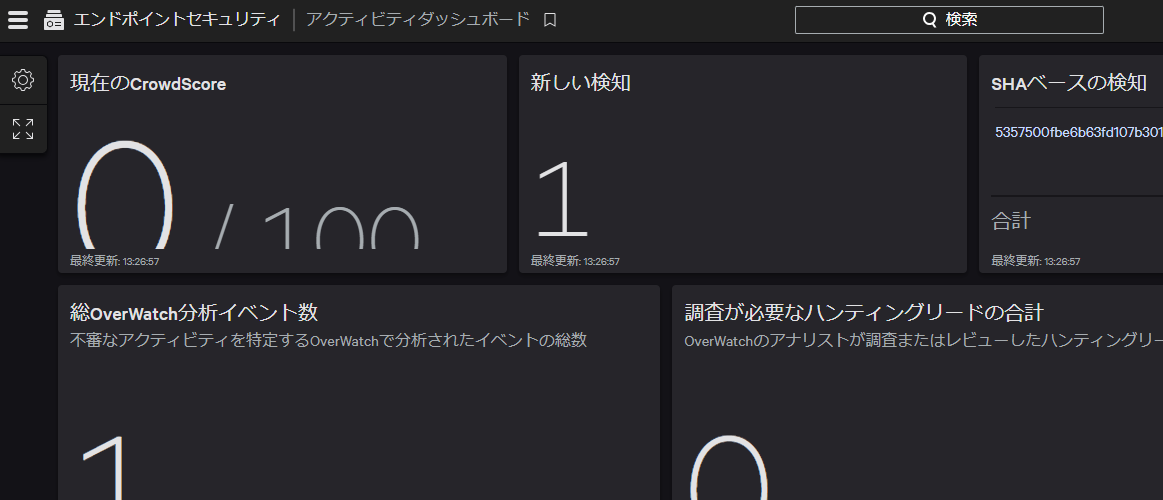Select the 新しい検知 widget title
This screenshot has height=500, width=1163.
[581, 82]
